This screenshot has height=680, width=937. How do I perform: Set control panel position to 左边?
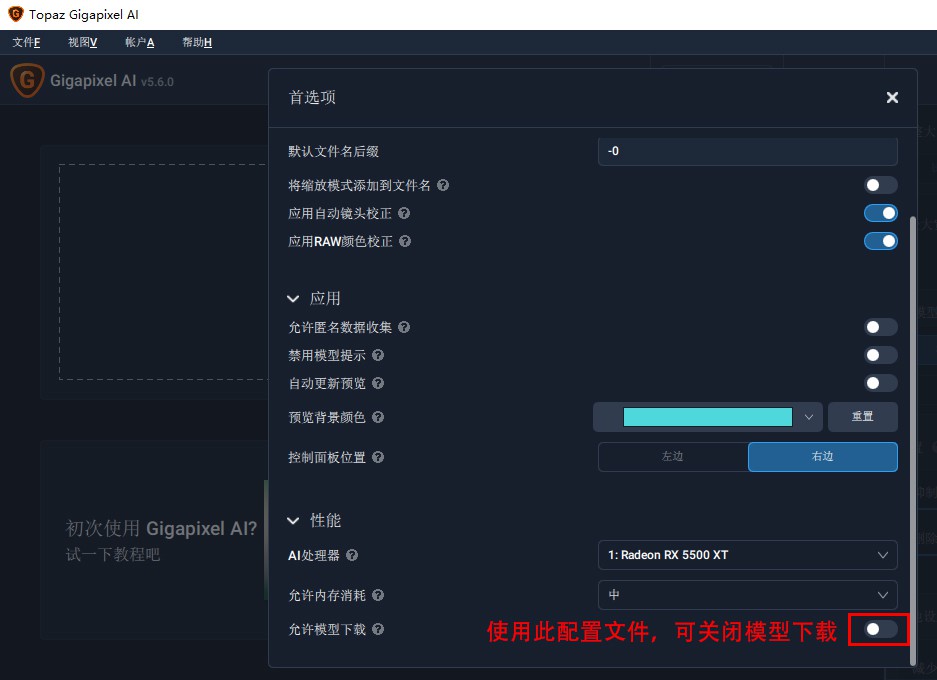(673, 457)
